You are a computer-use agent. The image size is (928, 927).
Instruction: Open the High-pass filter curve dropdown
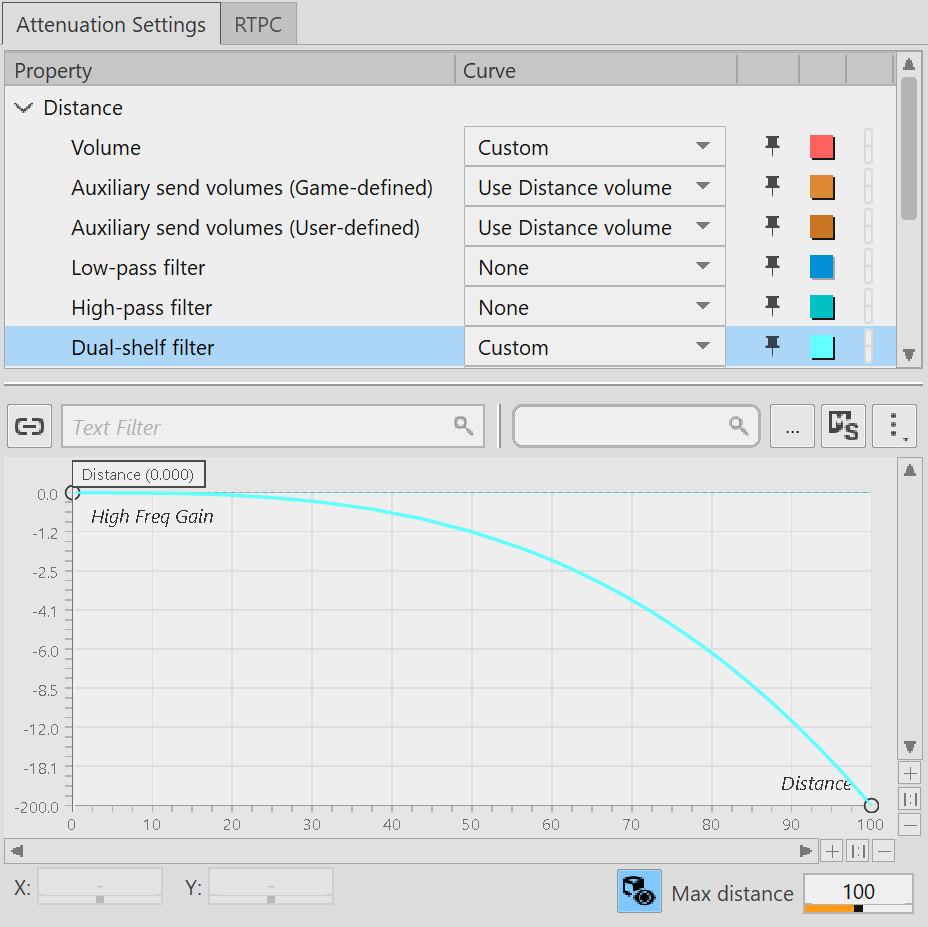point(594,307)
